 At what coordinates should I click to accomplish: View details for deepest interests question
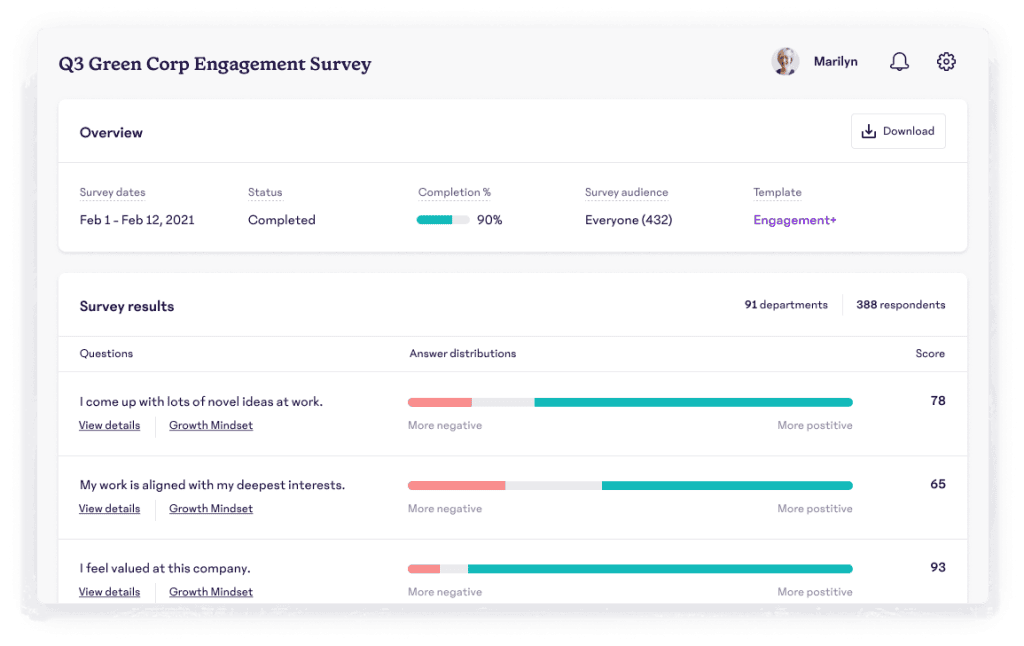(109, 509)
